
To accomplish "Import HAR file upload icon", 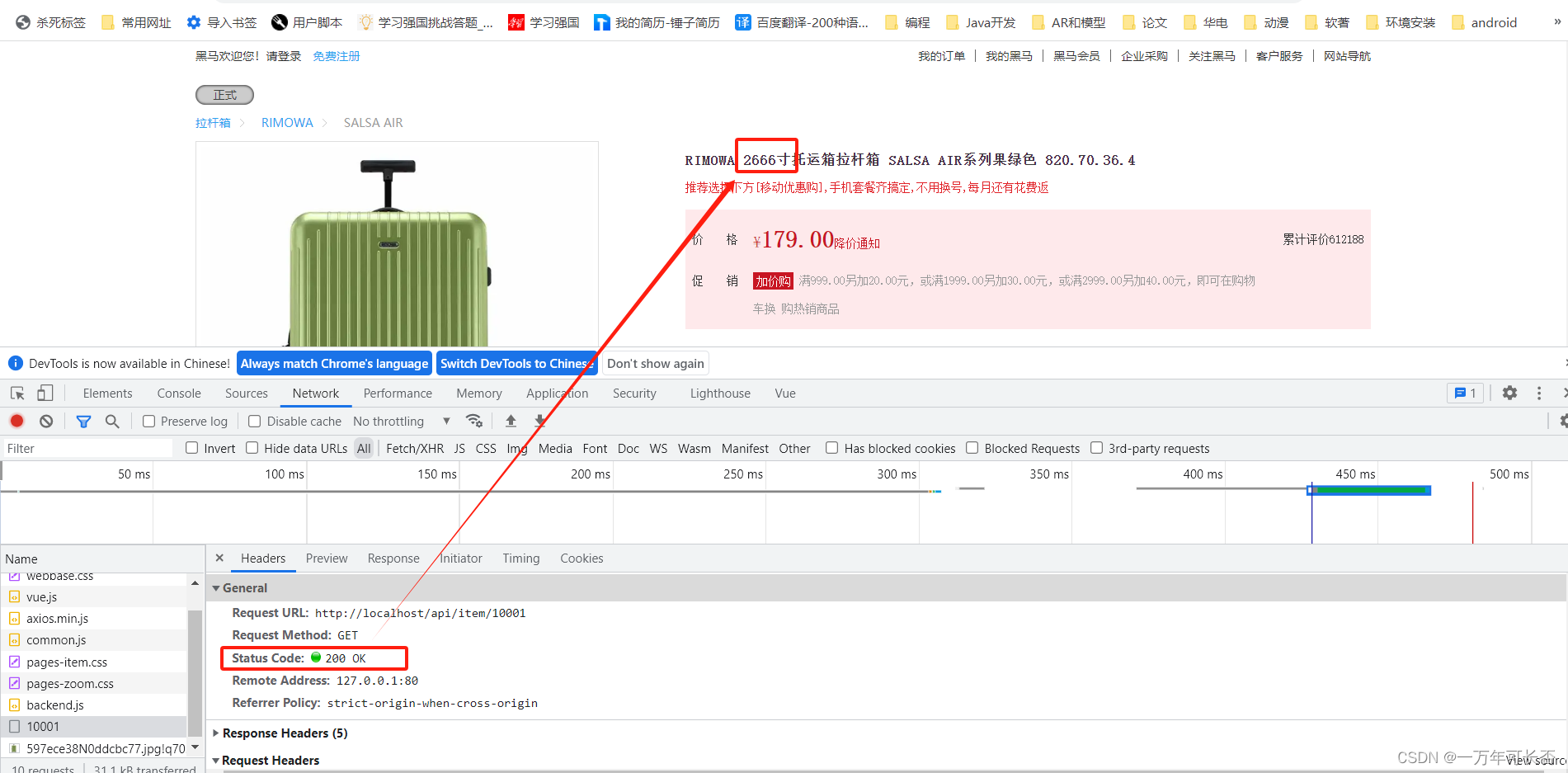I will coord(511,421).
